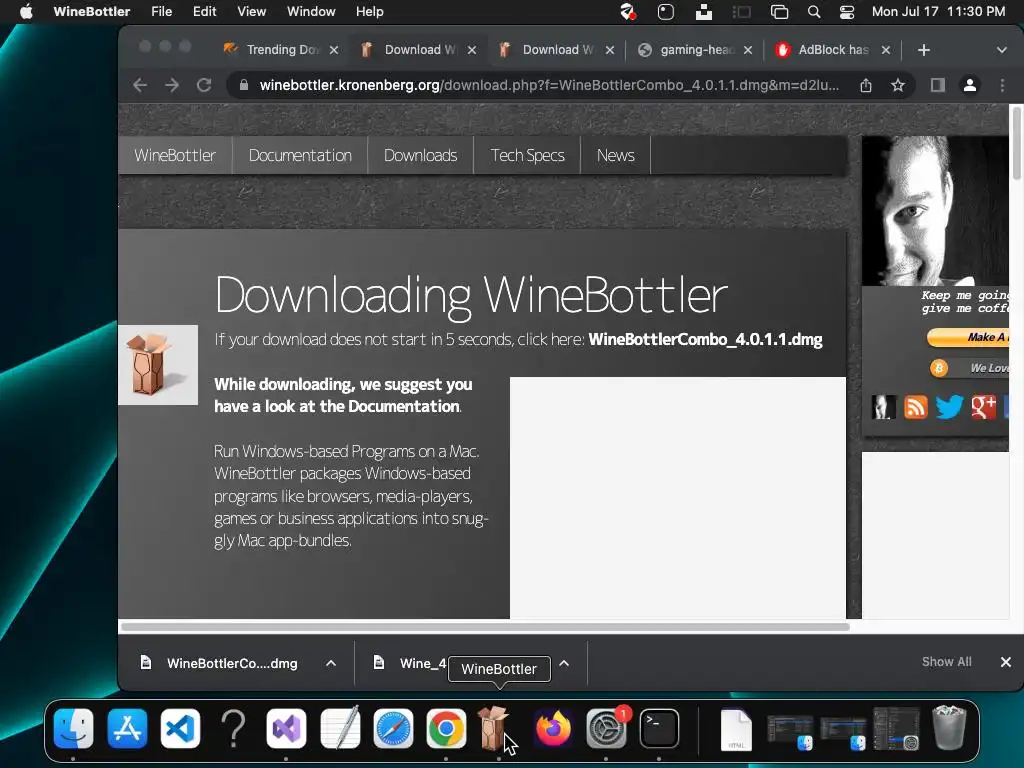Viewport: 1024px width, 768px height.
Task: Click the horizontal page scrollbar
Action: [485, 627]
